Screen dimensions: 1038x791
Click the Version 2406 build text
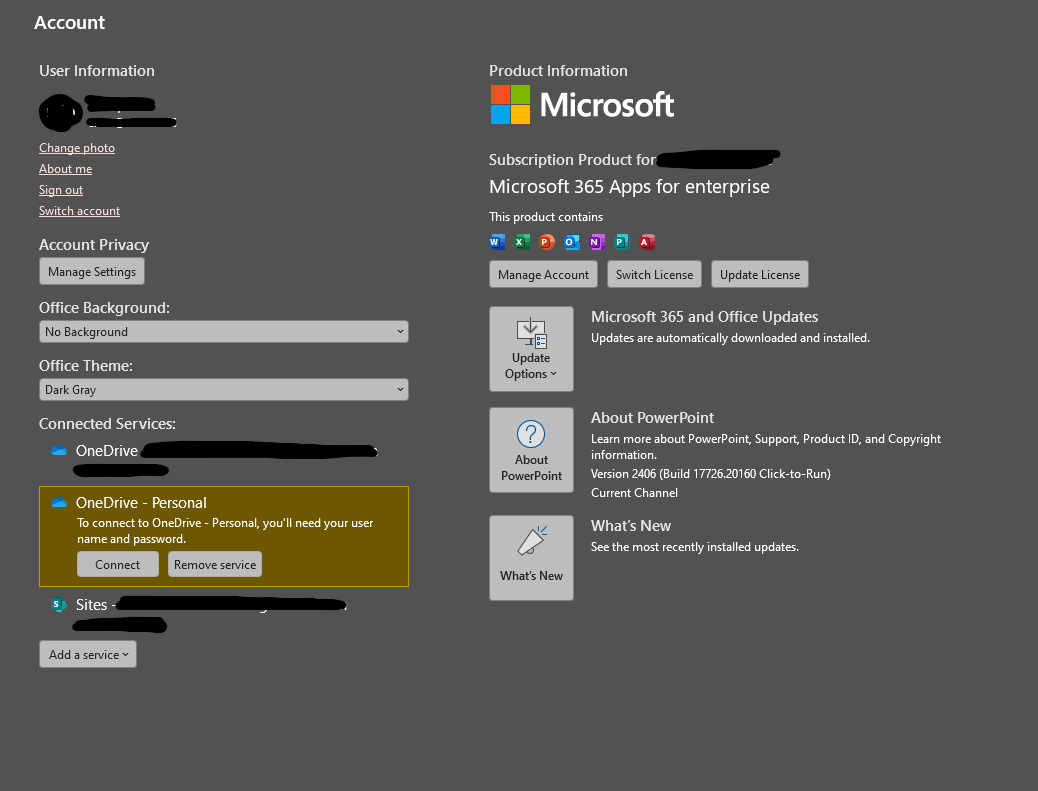711,474
